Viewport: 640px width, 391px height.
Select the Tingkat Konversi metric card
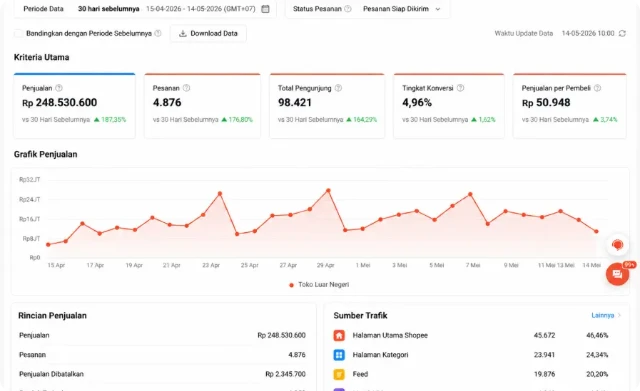click(449, 106)
